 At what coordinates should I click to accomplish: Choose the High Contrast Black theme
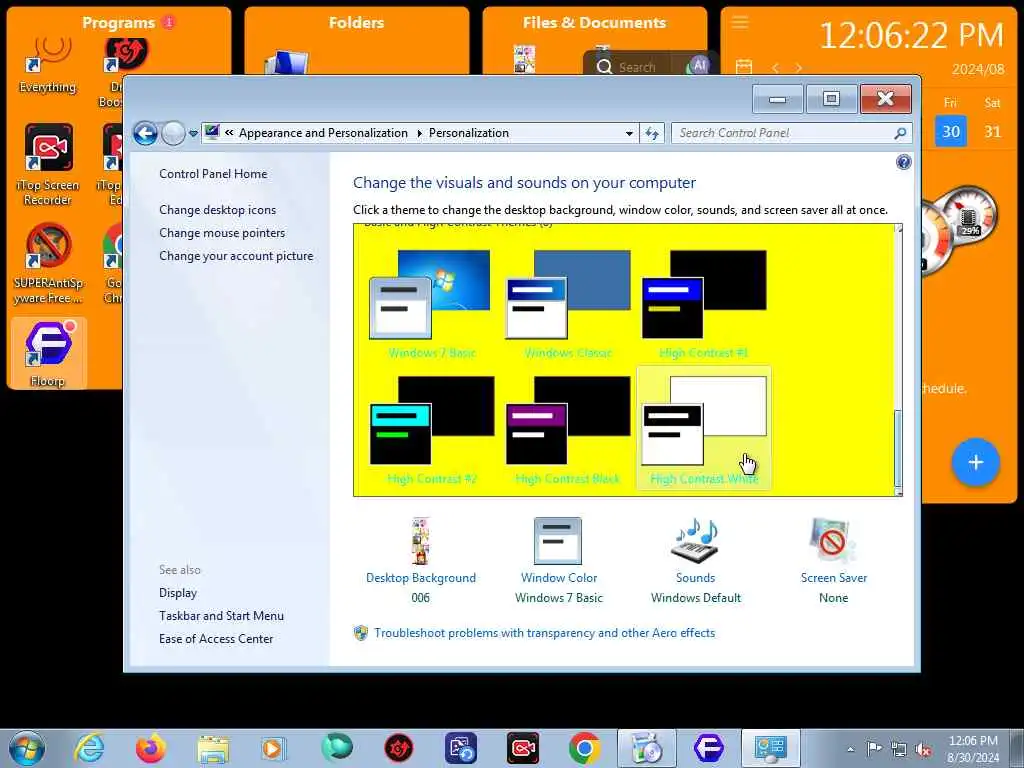(567, 430)
